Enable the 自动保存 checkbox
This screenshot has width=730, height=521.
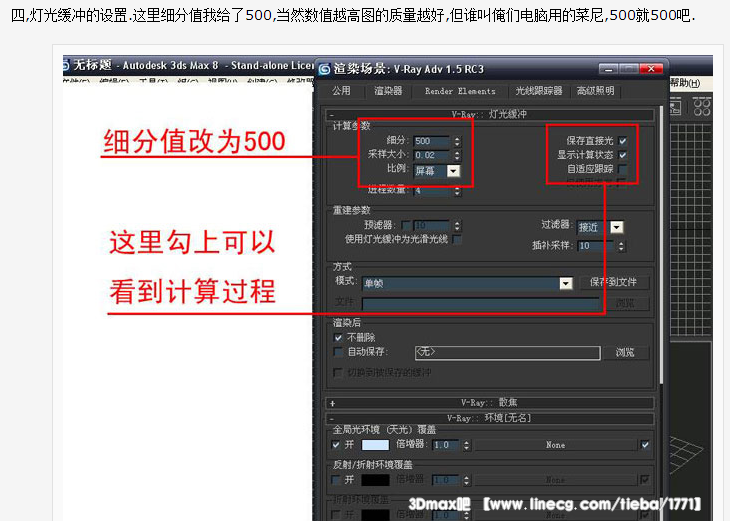(338, 352)
